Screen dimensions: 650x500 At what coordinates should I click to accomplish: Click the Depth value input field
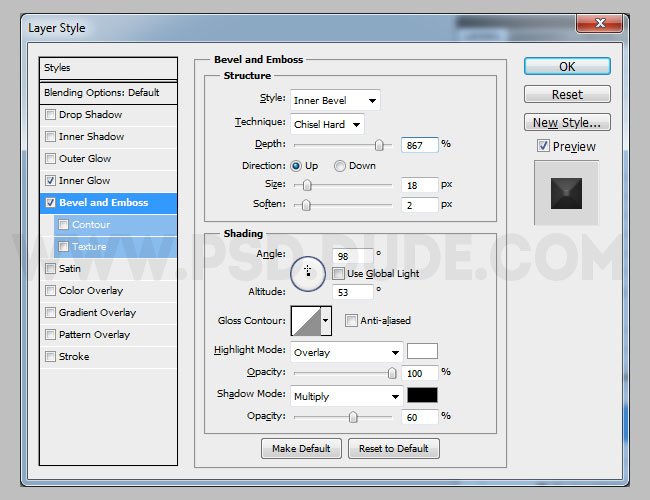[x=419, y=145]
